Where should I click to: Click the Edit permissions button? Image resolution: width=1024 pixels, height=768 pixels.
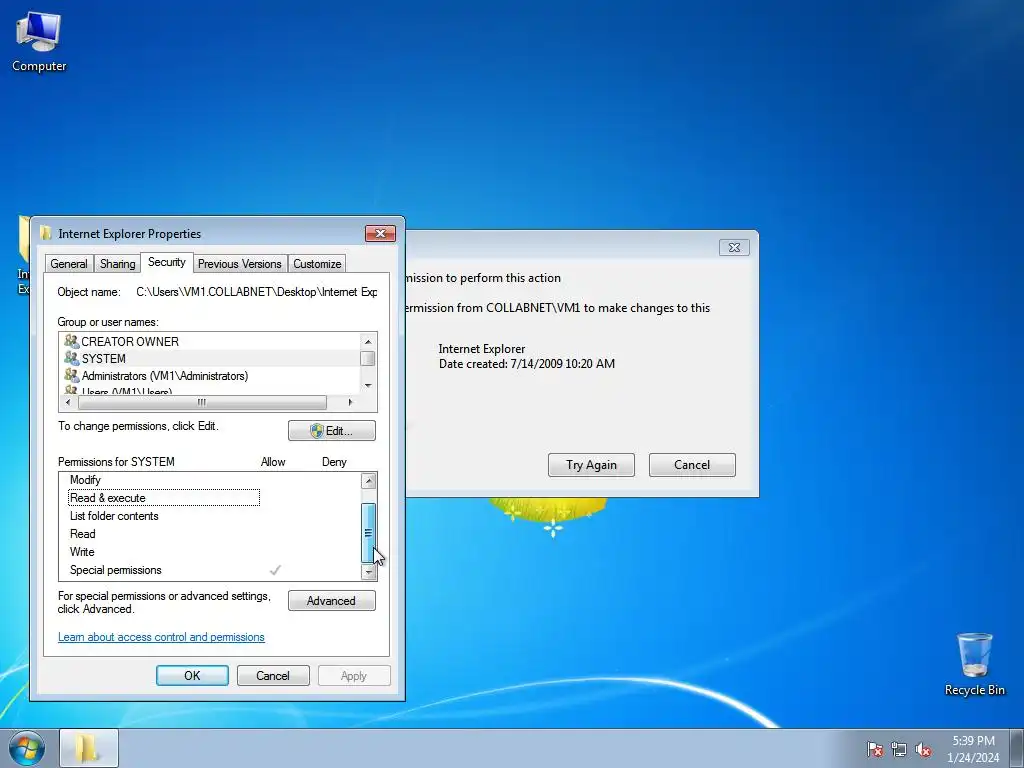[x=332, y=430]
